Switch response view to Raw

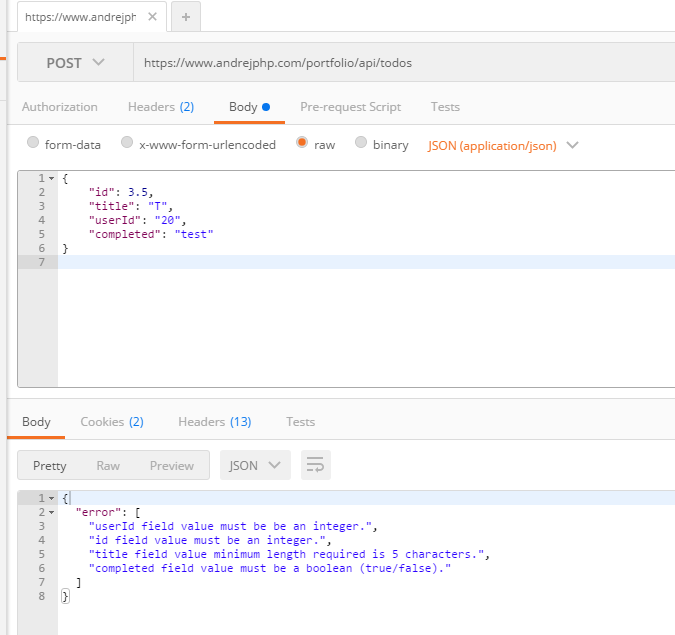tap(108, 465)
